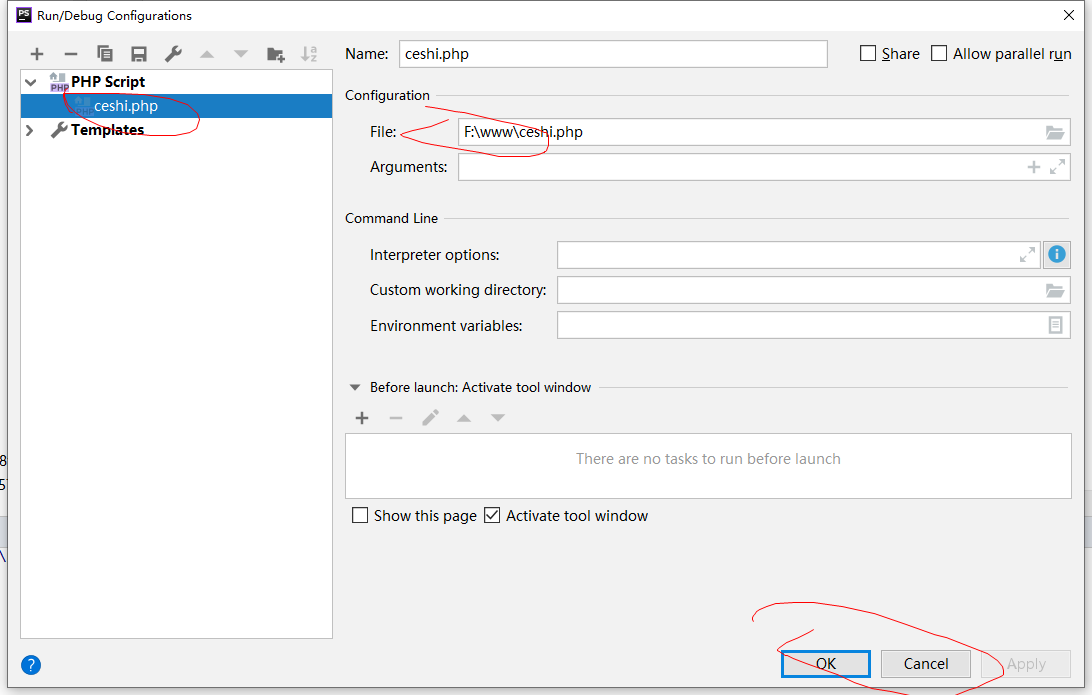Open edit templates wrench icon in toolbar

click(173, 54)
